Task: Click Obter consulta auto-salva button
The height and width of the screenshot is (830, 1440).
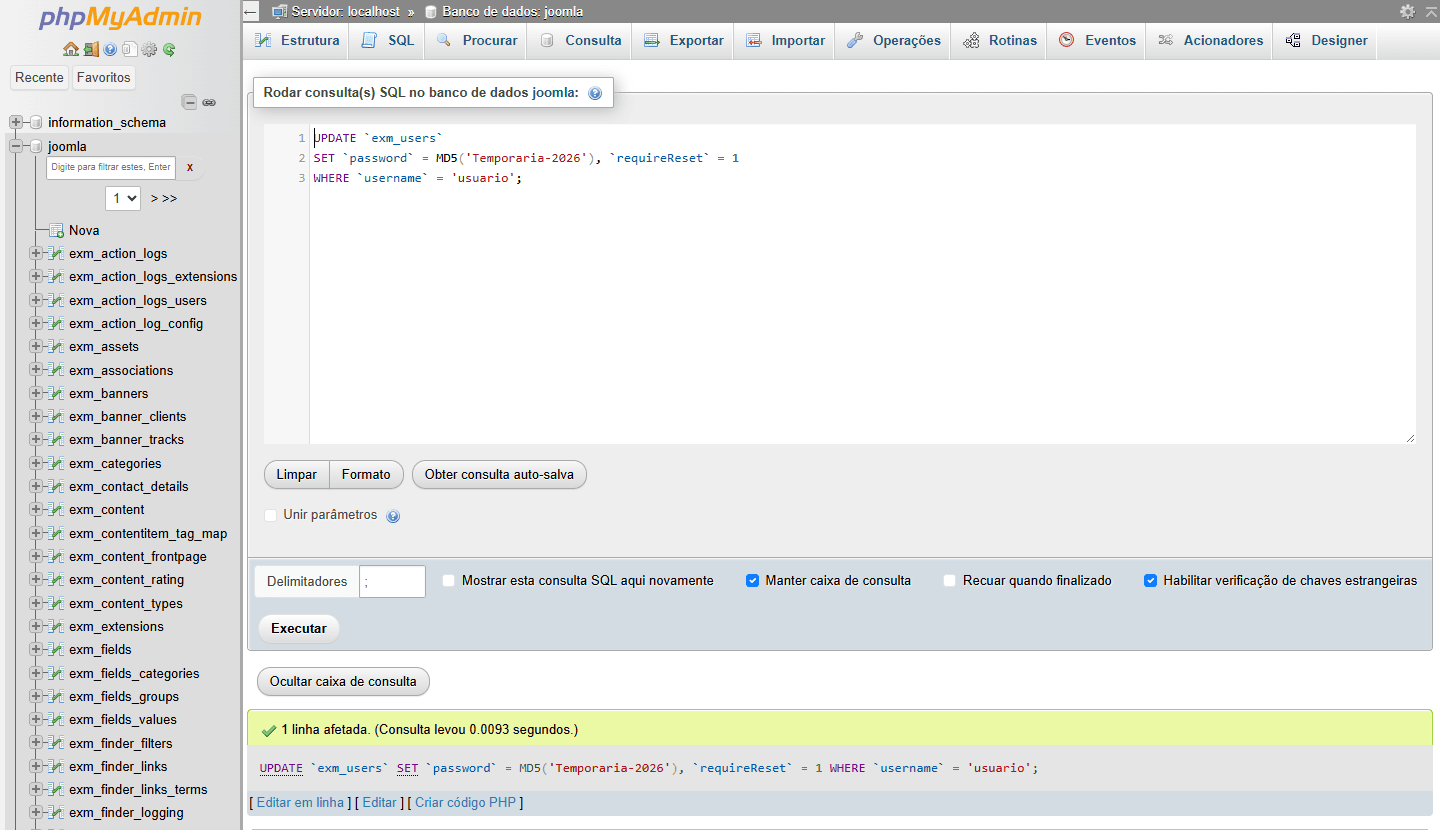Action: tap(499, 475)
